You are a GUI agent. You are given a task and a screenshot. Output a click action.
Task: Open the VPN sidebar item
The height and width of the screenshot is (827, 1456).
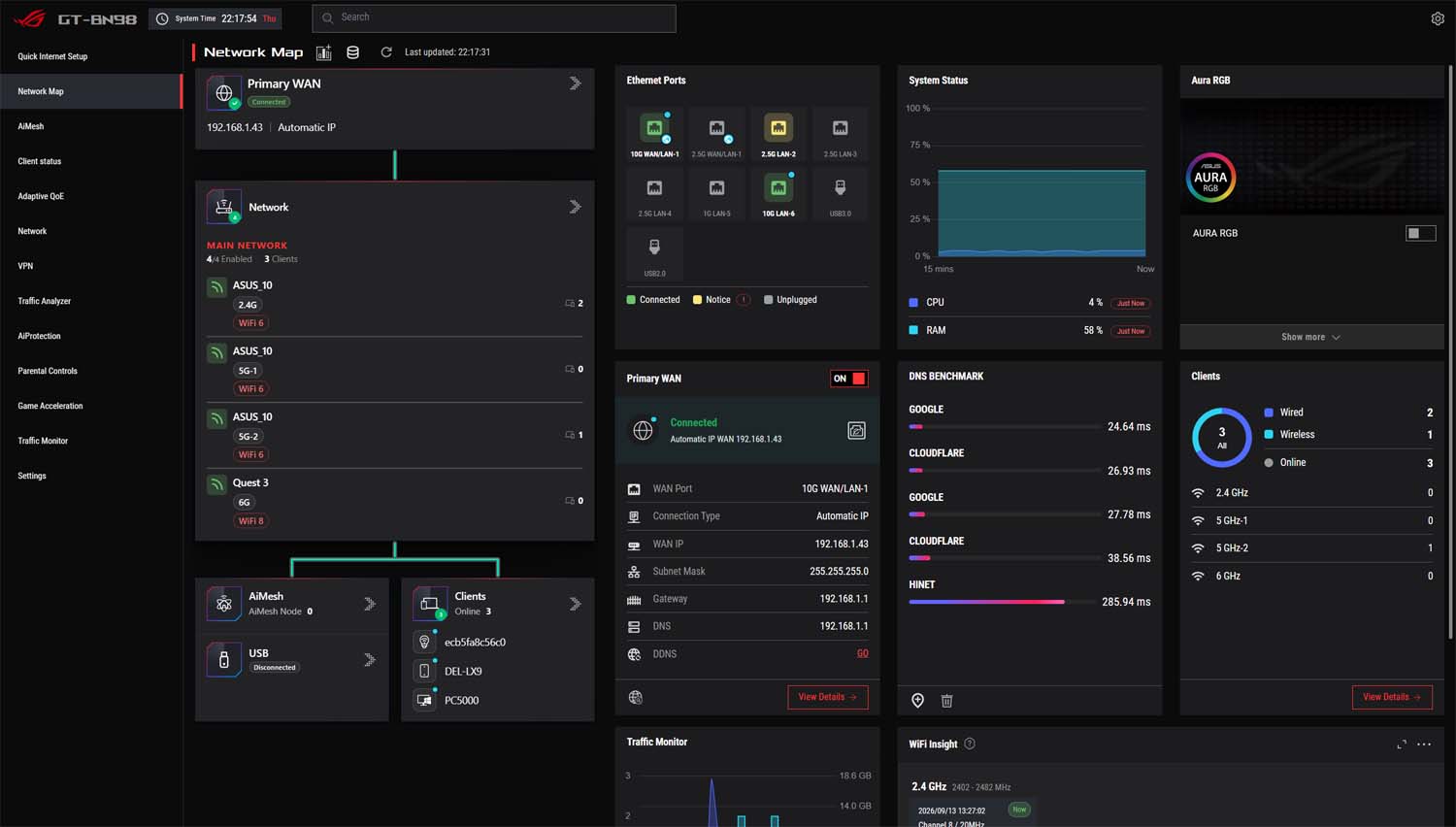(91, 266)
